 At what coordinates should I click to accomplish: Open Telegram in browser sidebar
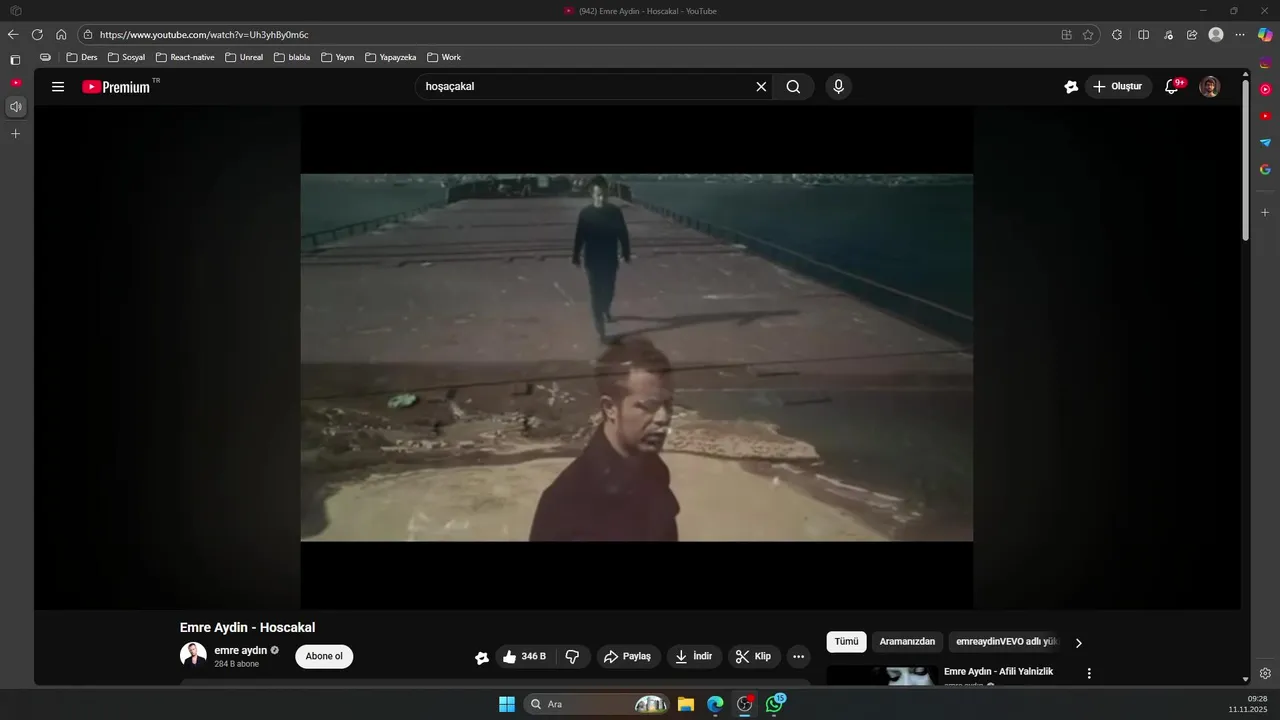tap(1265, 143)
